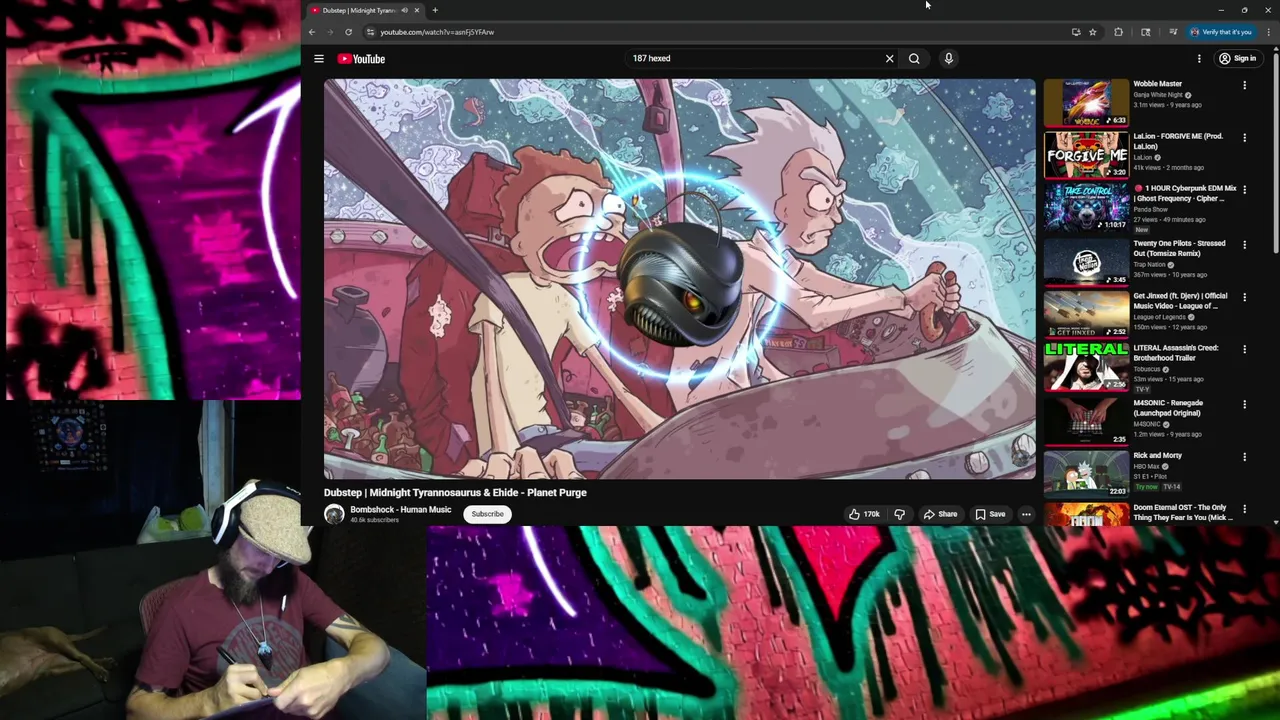
Task: Open options menu for 'Doom Eternal OST'
Action: point(1245,509)
